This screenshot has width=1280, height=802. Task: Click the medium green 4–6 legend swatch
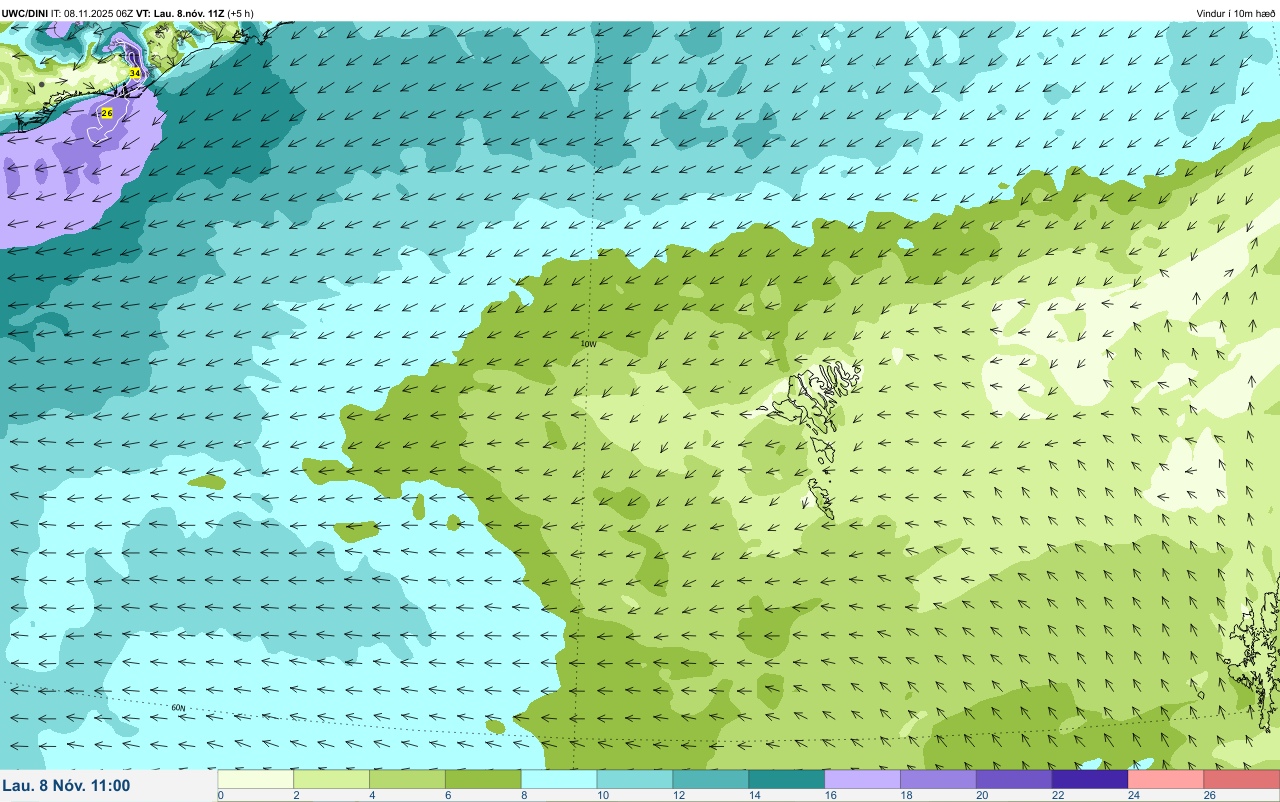click(x=407, y=779)
